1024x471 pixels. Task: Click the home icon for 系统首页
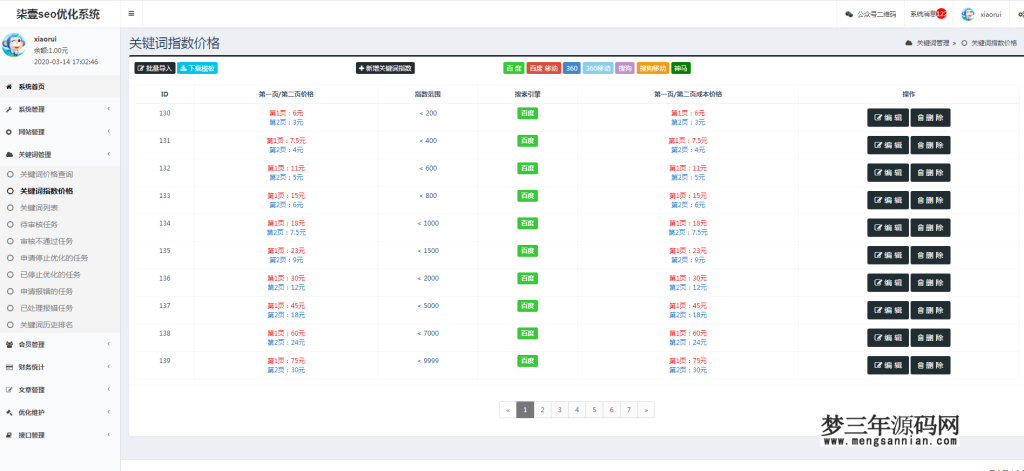tap(9, 87)
